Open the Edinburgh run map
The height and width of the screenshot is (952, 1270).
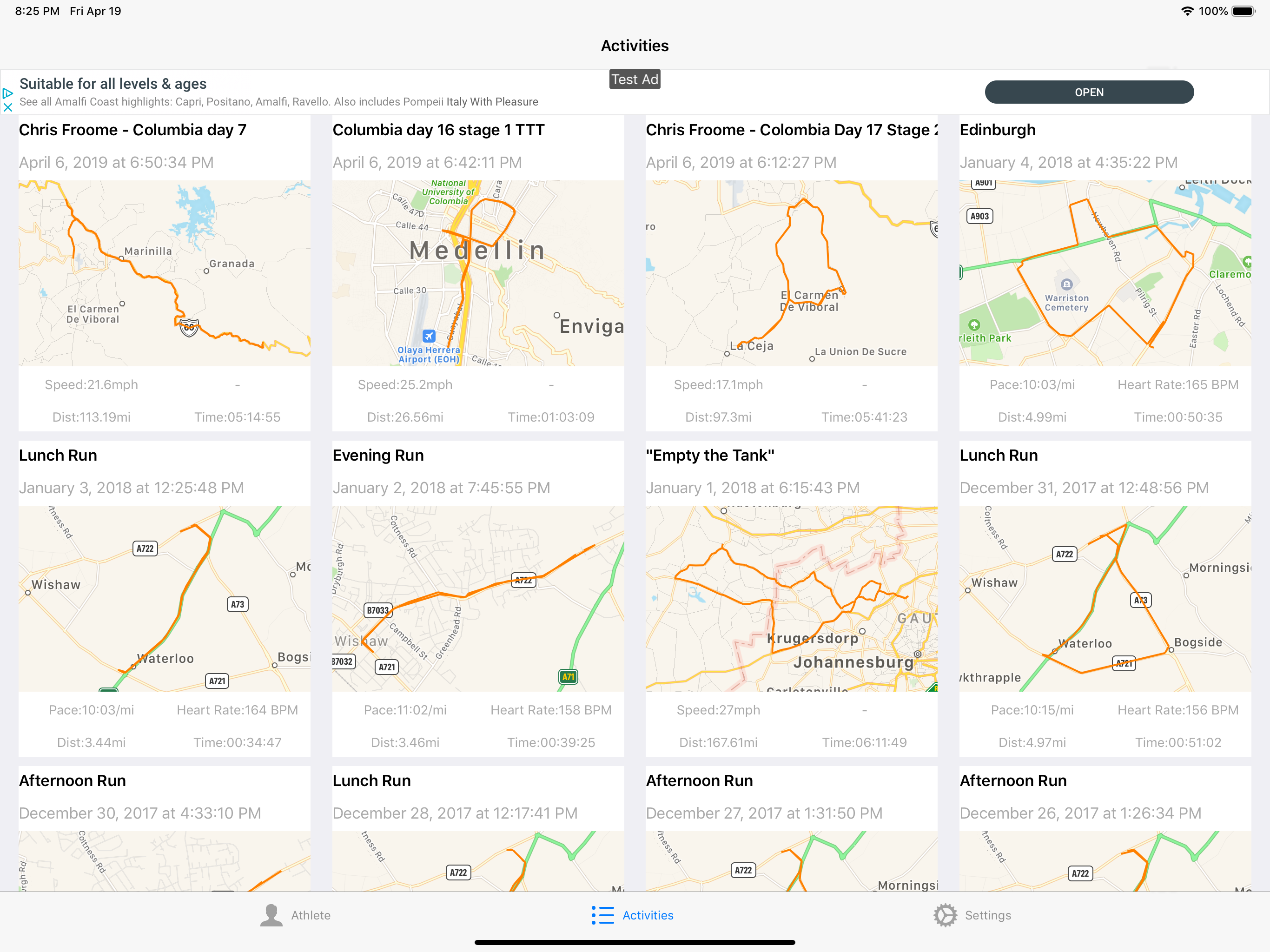pos(1105,273)
